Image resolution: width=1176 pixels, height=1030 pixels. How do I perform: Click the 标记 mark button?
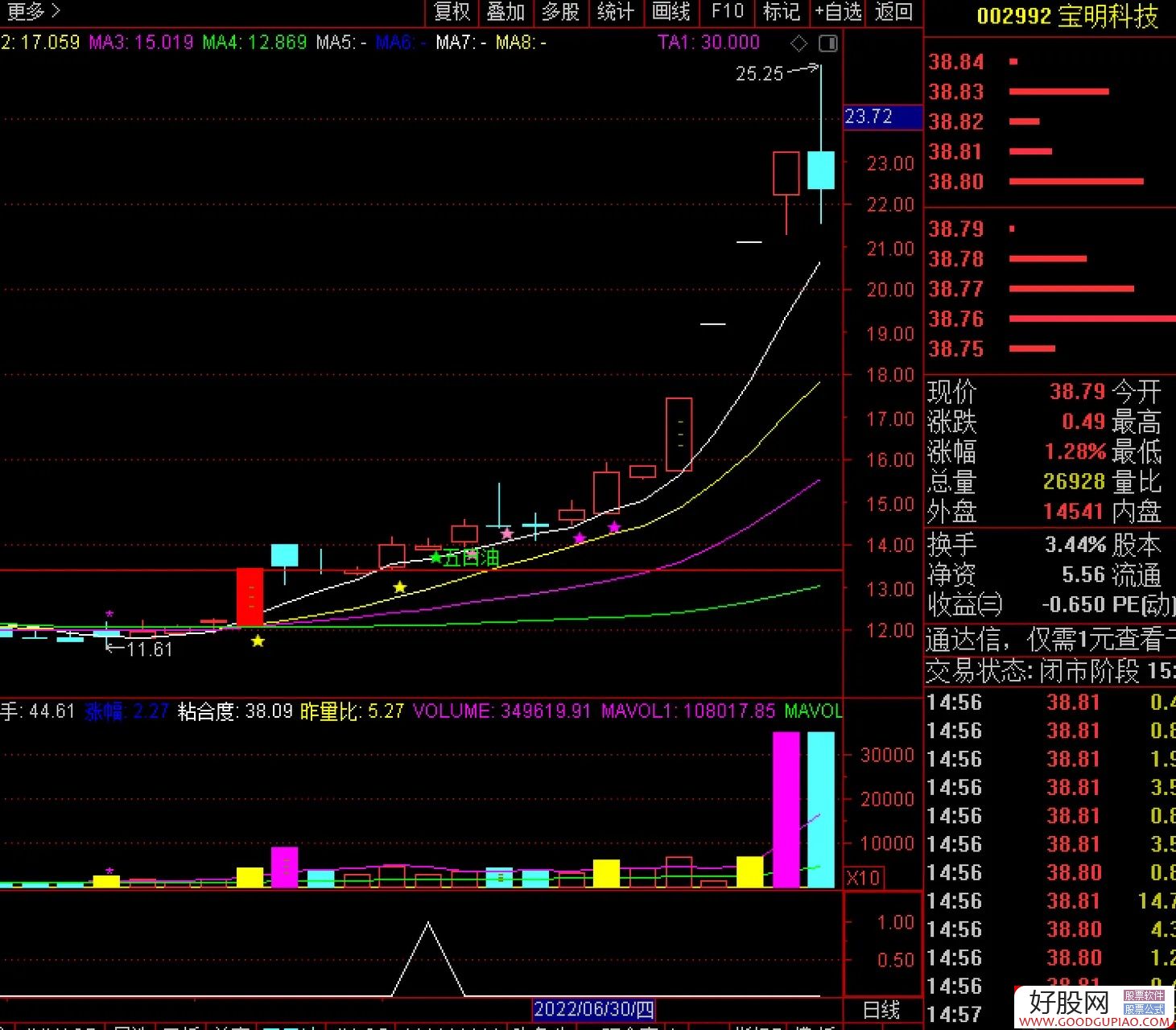click(782, 11)
